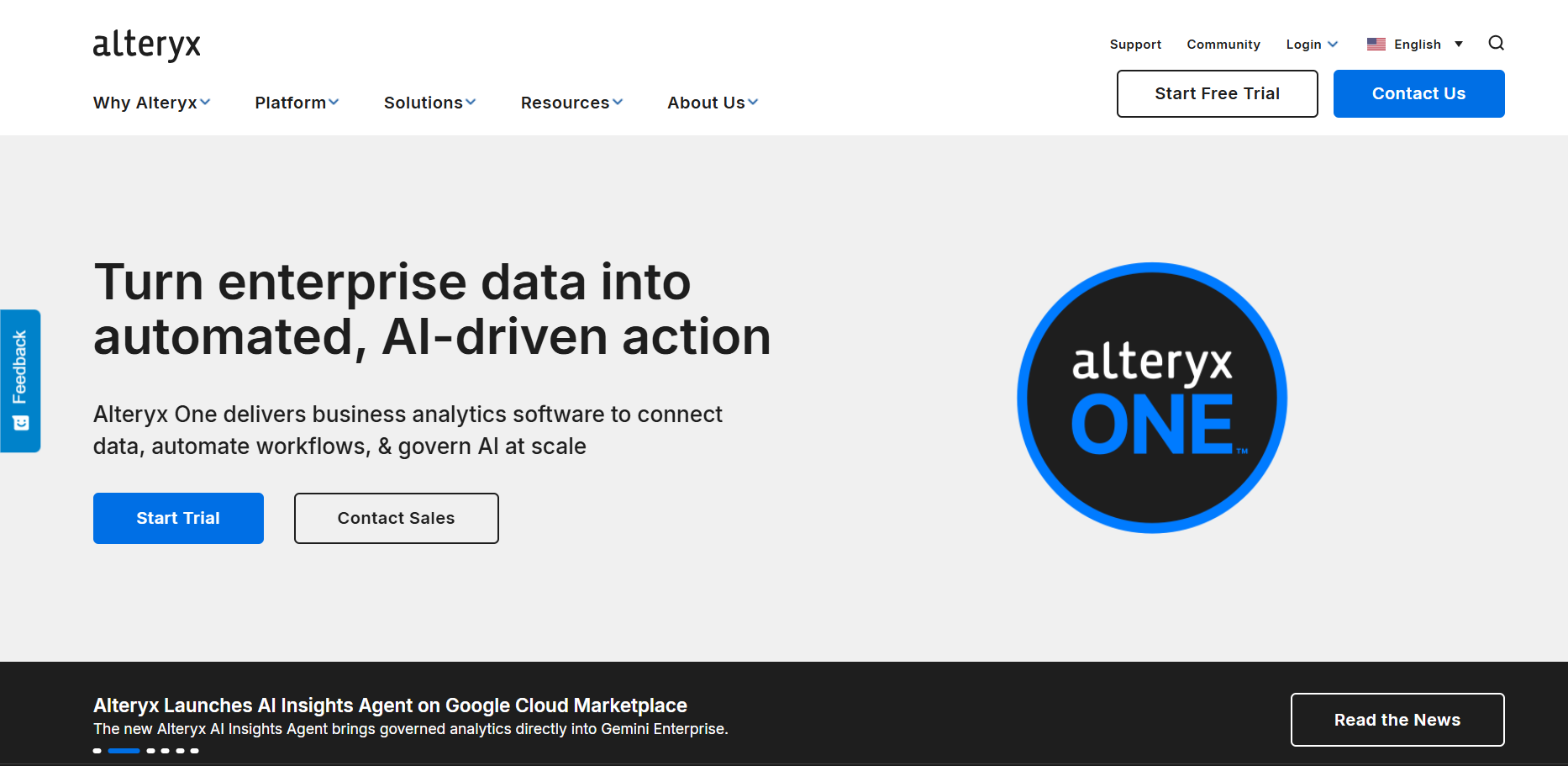Click headline "Alteryx Launches AI Insights Agent on Google Cloud Marketplace"
The height and width of the screenshot is (766, 1568).
point(390,705)
